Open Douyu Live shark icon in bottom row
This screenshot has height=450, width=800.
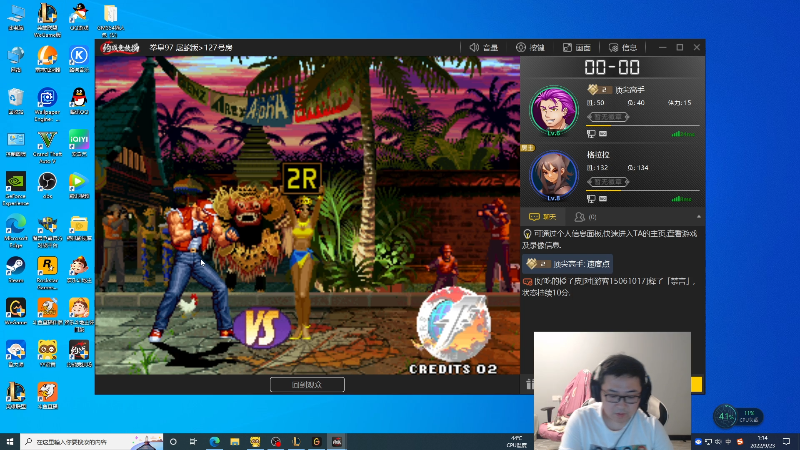coord(47,395)
